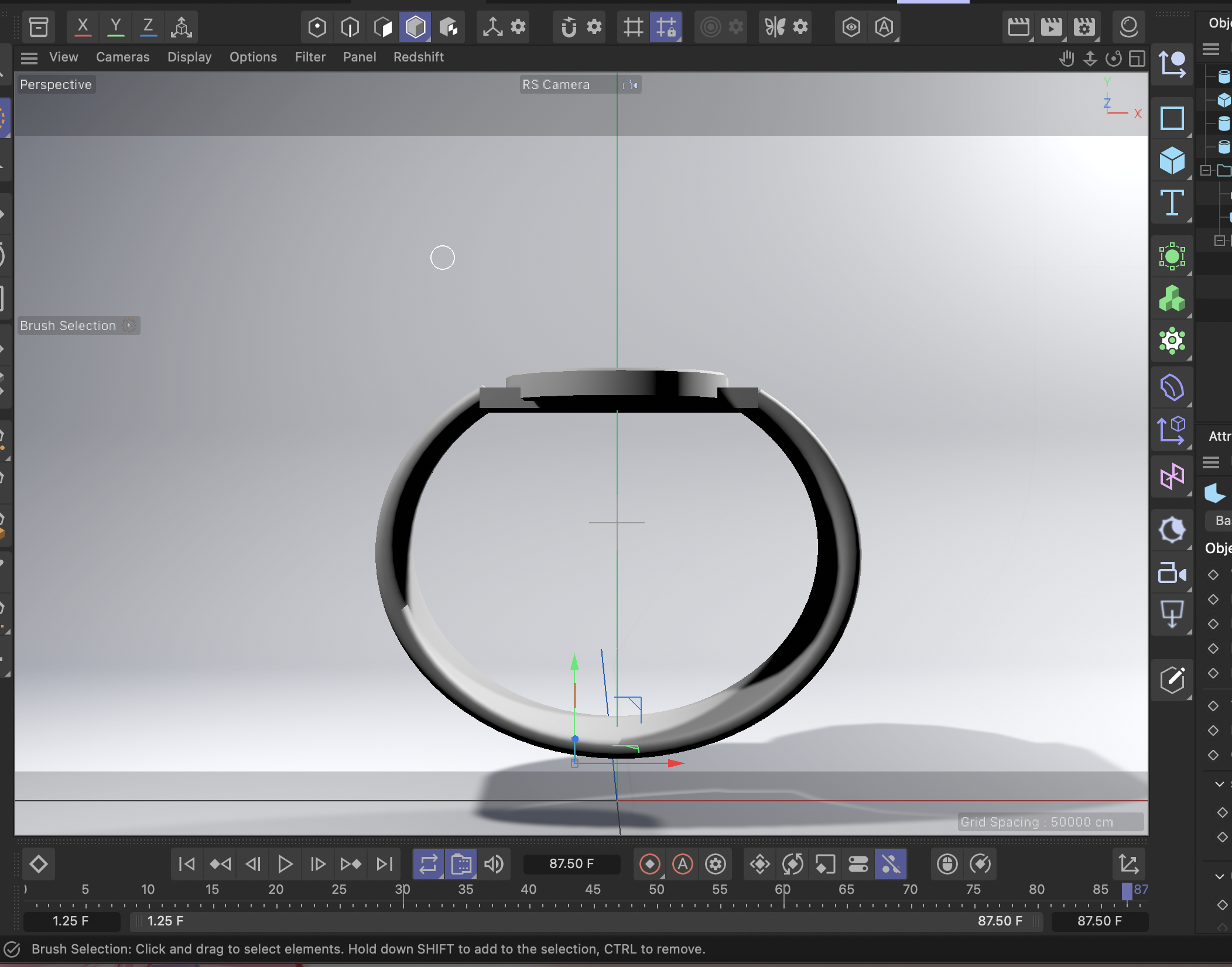The image size is (1232, 967).
Task: Select the green Volume Builder icon
Action: coord(1171,299)
